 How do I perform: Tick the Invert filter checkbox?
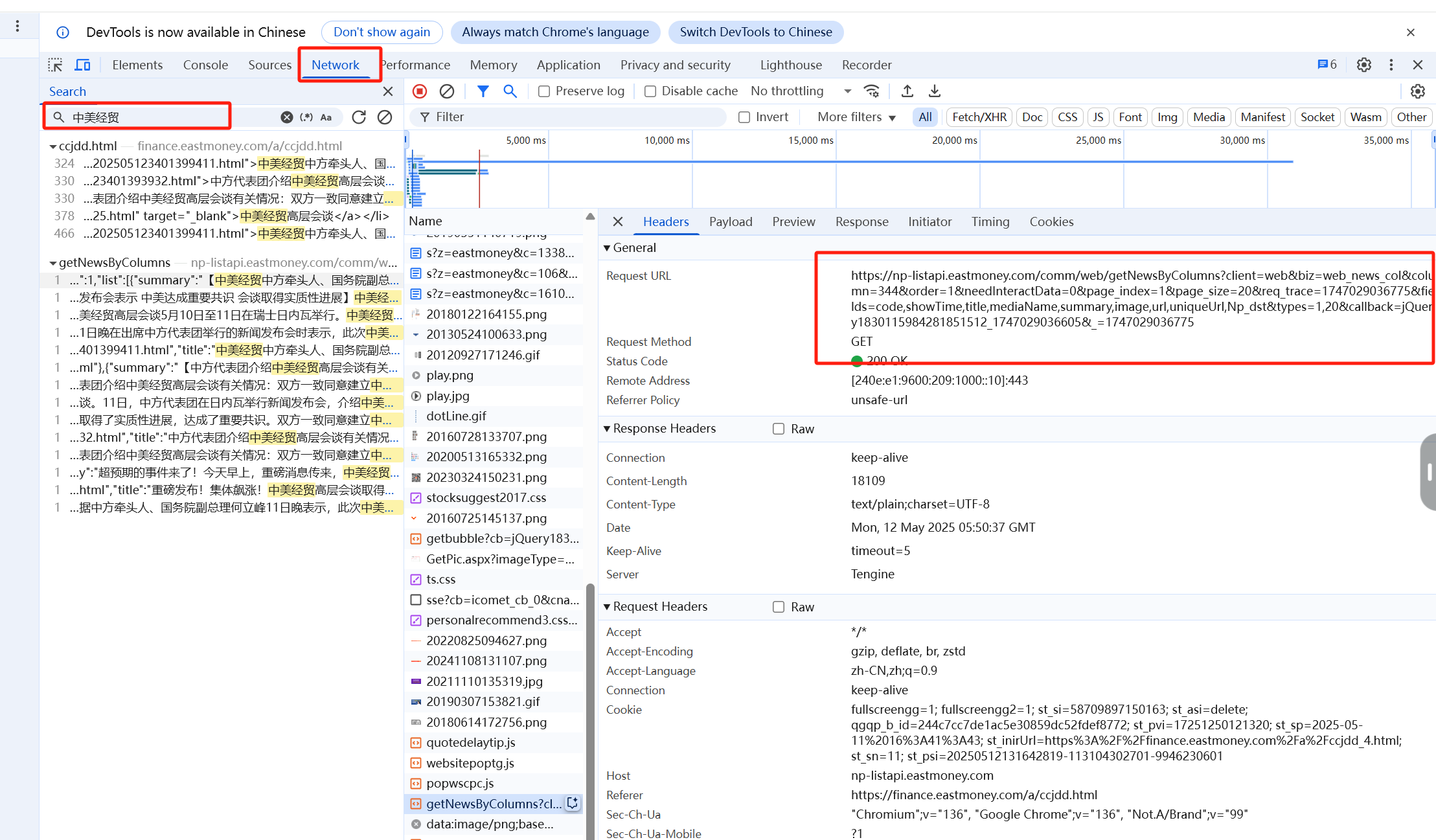point(744,117)
